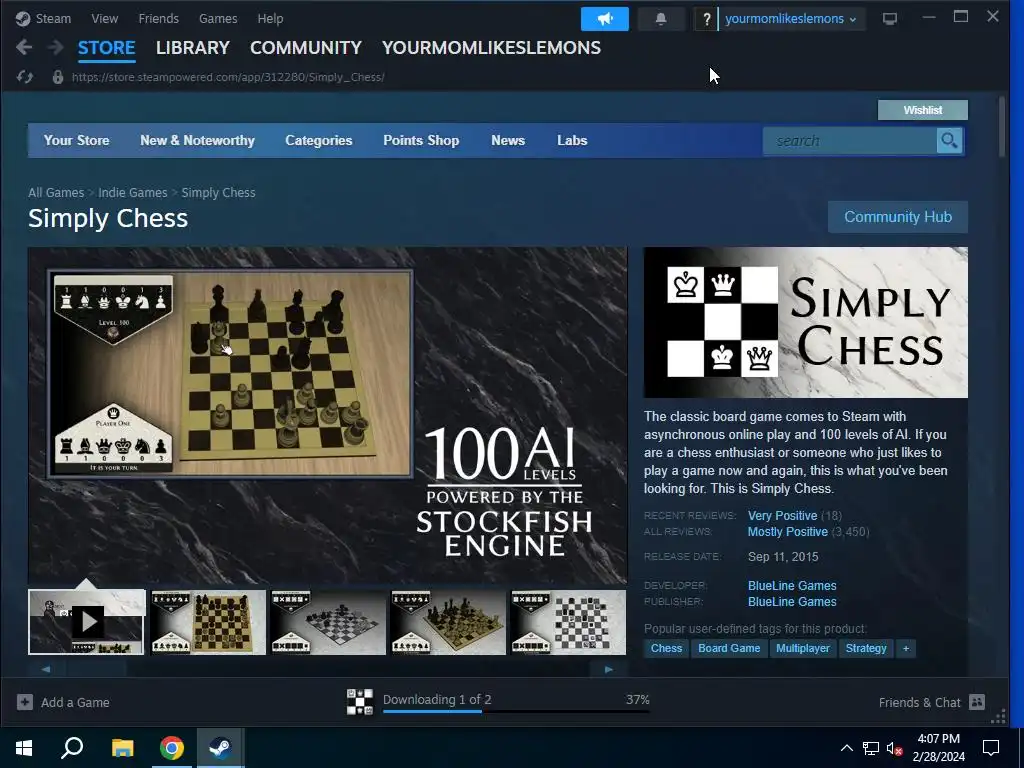
Task: Click the page vertical scrollbar
Action: coord(1002,127)
